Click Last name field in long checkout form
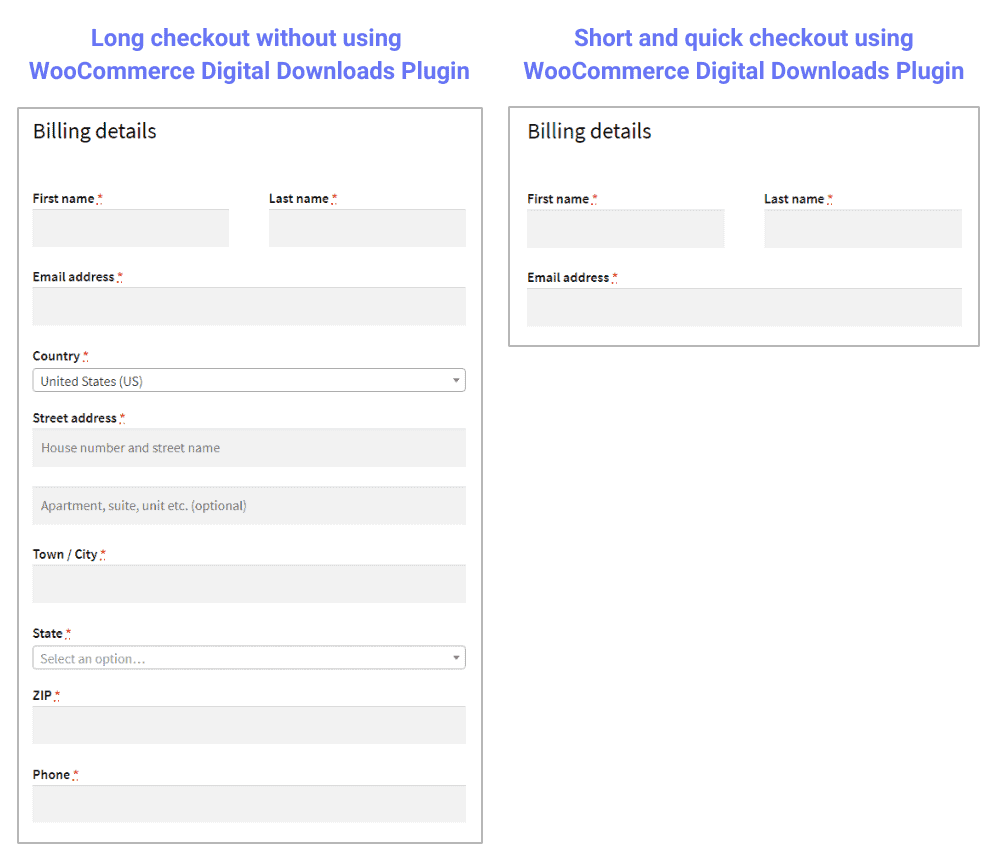The height and width of the screenshot is (855, 994). point(367,228)
